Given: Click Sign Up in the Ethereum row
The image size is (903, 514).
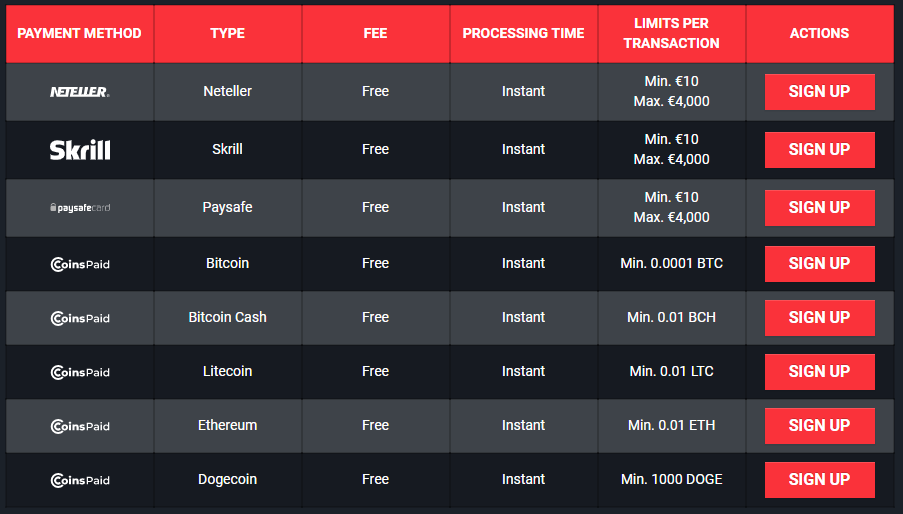Looking at the screenshot, I should tap(819, 426).
